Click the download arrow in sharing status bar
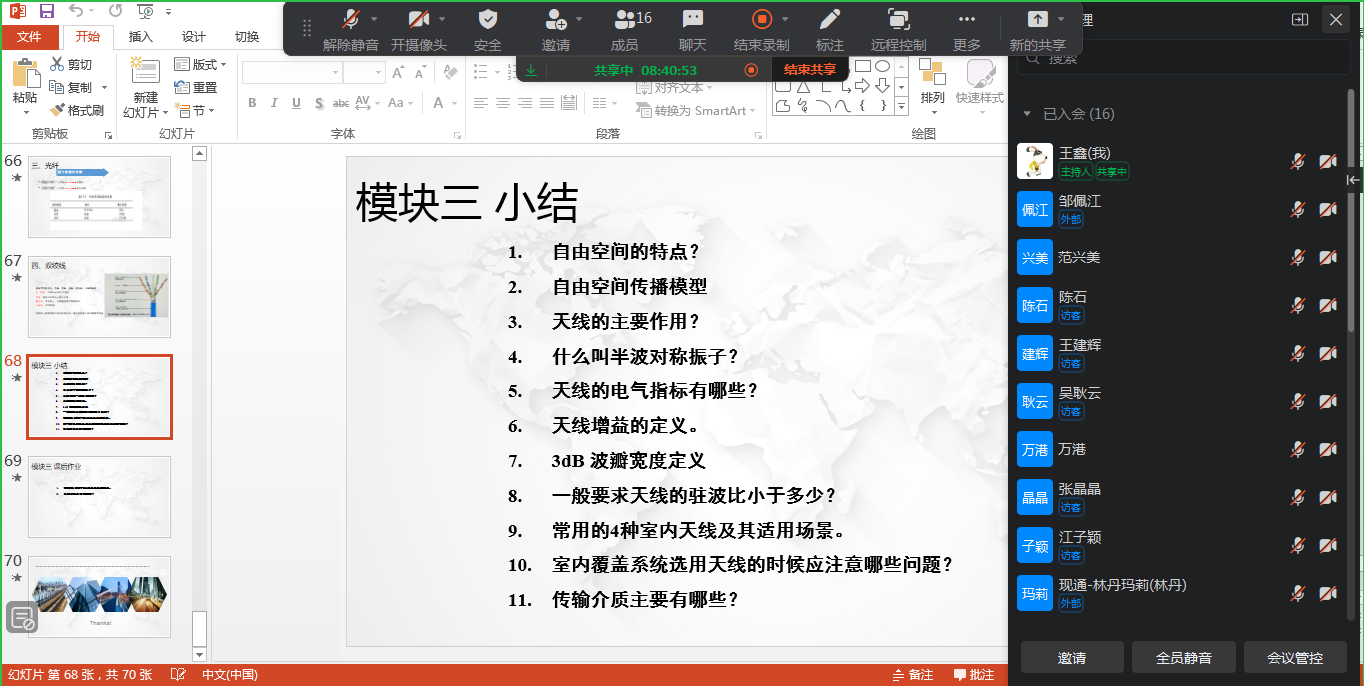This screenshot has height=686, width=1364. [x=531, y=70]
